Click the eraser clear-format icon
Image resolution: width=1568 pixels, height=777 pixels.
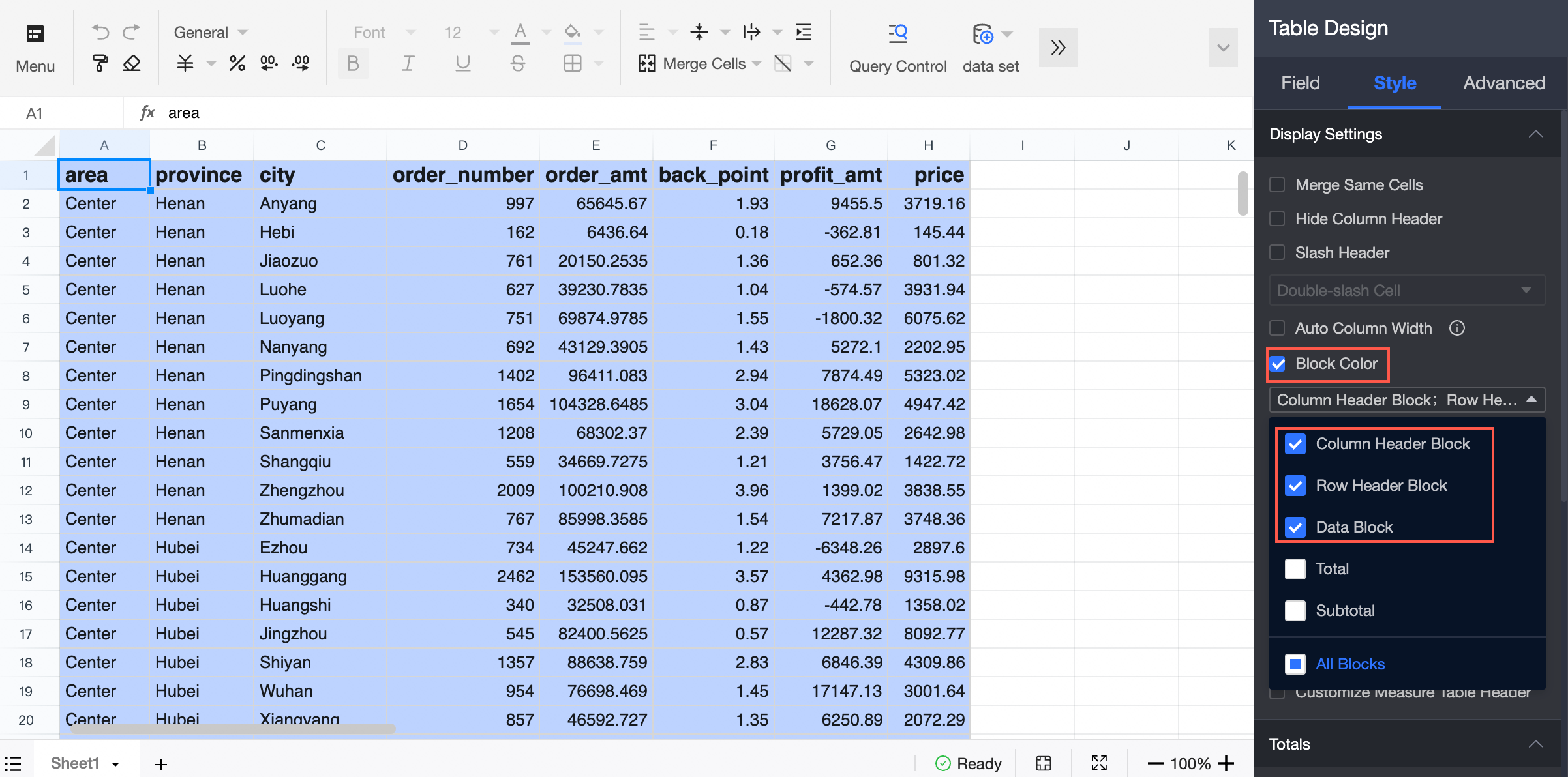tap(132, 63)
